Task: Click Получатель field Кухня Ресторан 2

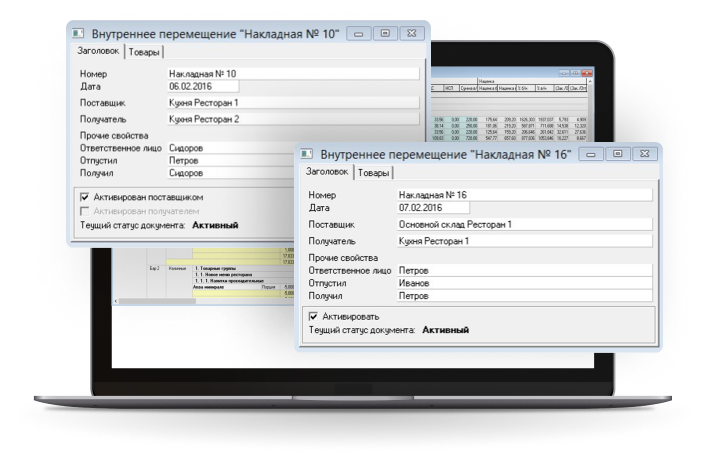Action: (293, 119)
